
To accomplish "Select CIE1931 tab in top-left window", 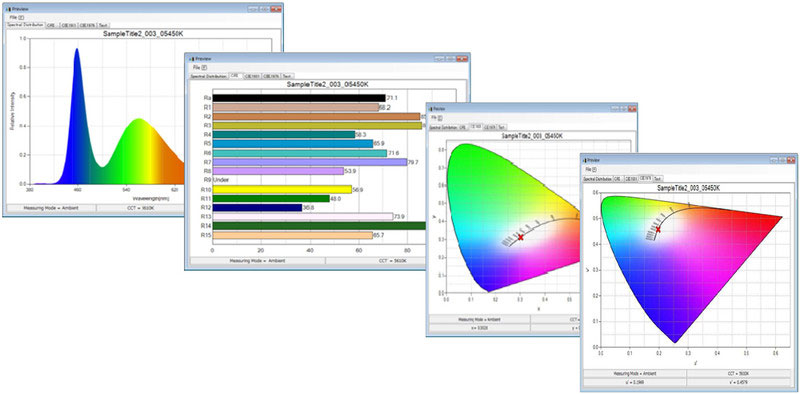I will point(68,24).
